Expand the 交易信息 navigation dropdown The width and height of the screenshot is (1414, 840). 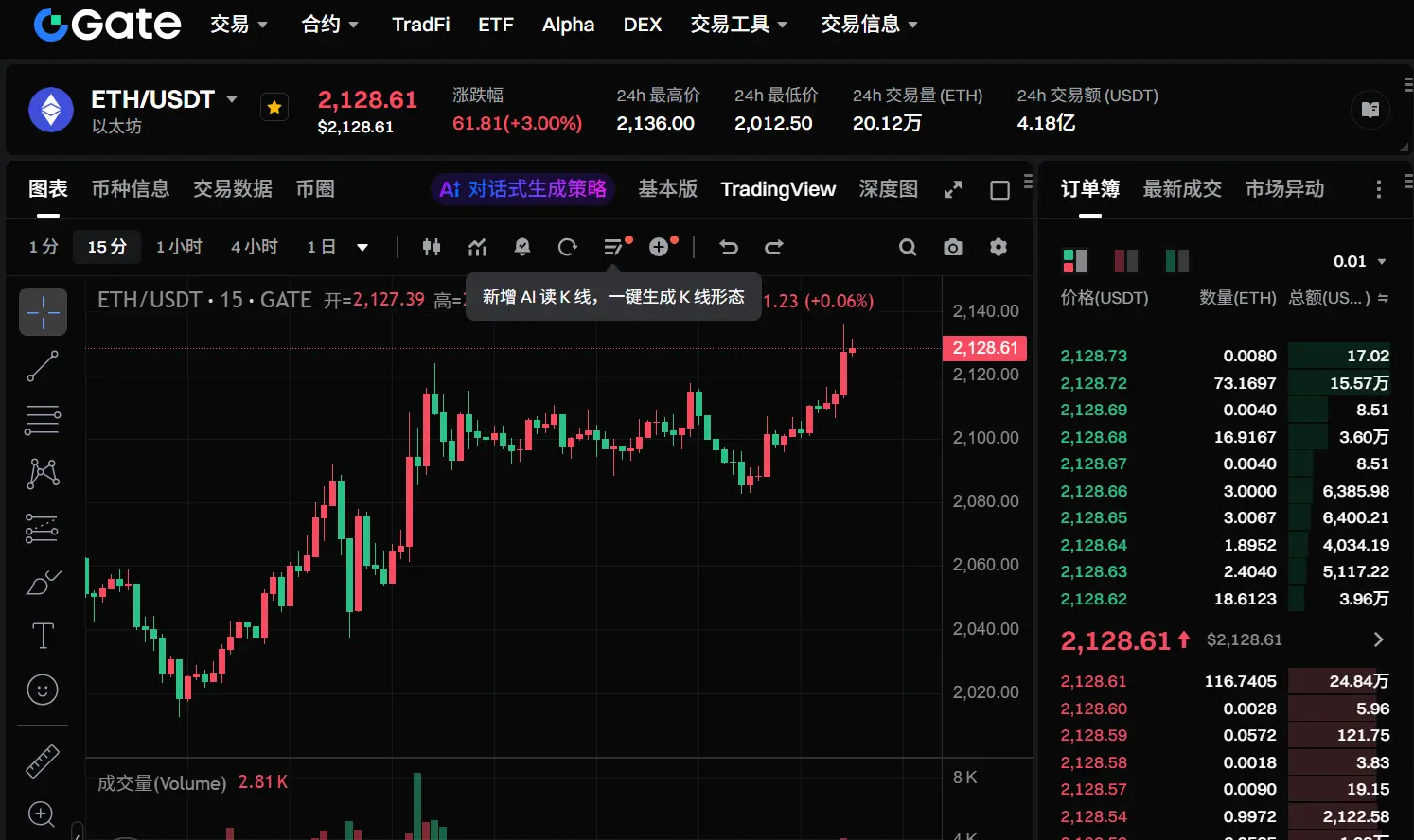coord(869,25)
